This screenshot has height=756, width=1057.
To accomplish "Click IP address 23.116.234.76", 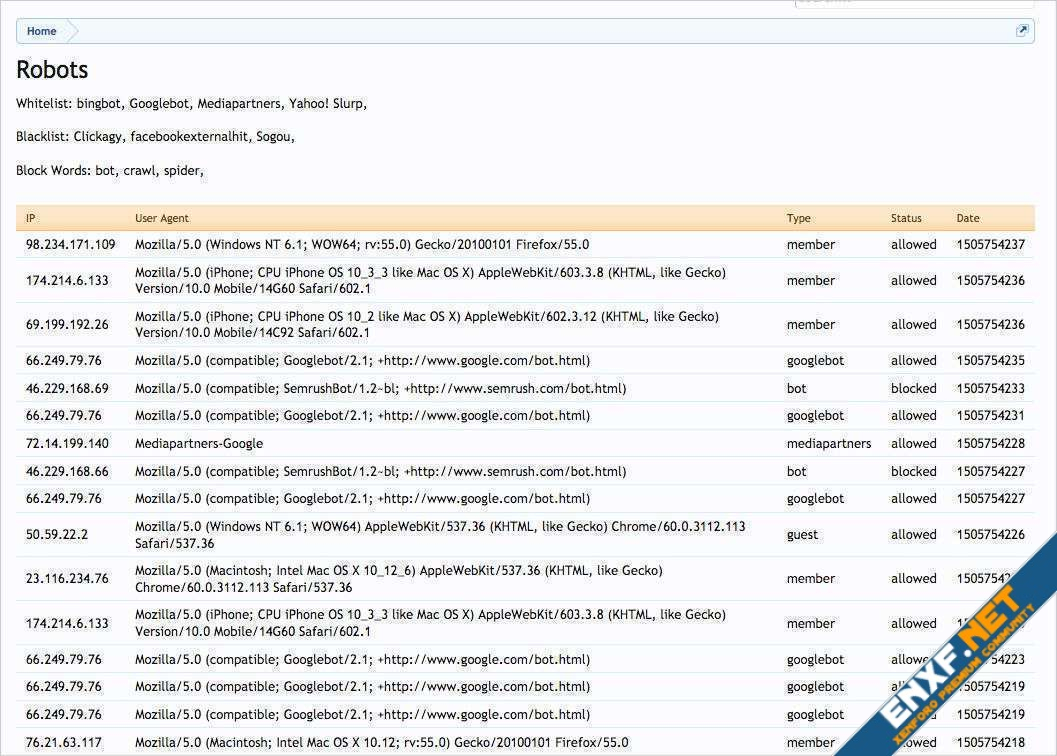I will (x=67, y=578).
